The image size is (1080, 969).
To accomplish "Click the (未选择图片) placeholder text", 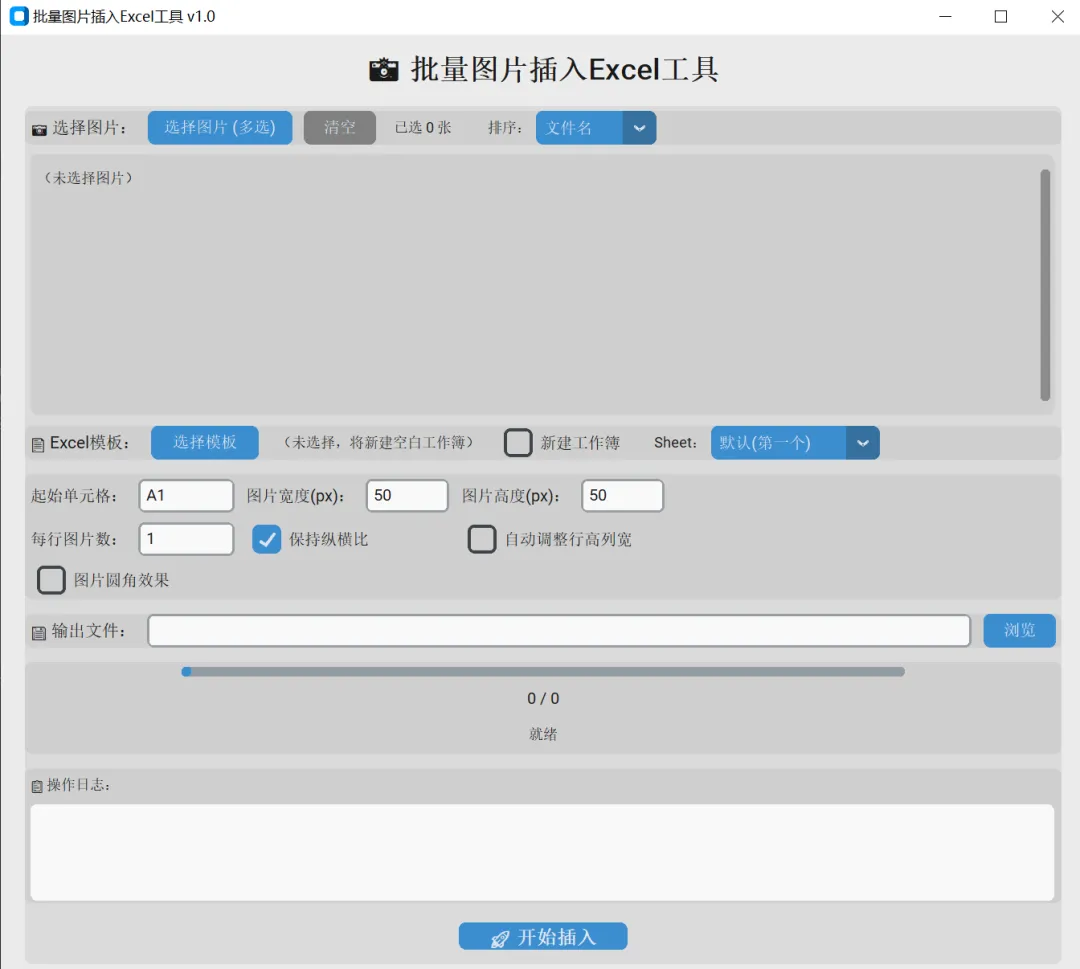I will tap(88, 178).
